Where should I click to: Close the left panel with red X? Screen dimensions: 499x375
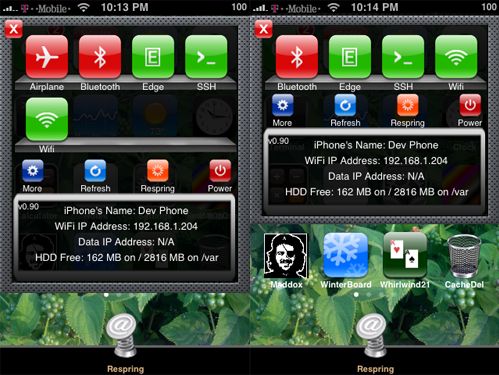pos(14,29)
